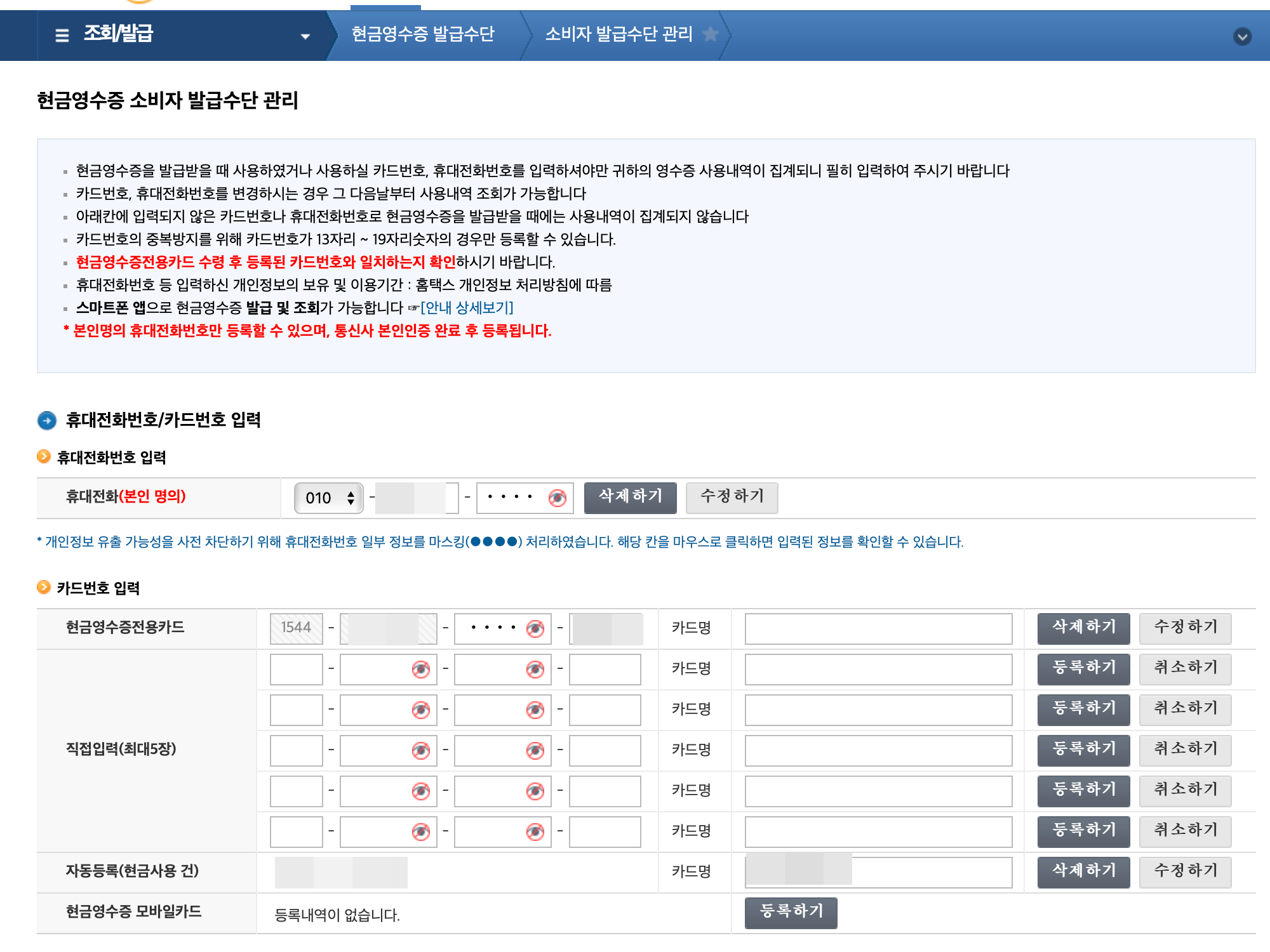Click the orange bullet icon next to 카드번호 입력
This screenshot has width=1270, height=952.
(x=44, y=587)
